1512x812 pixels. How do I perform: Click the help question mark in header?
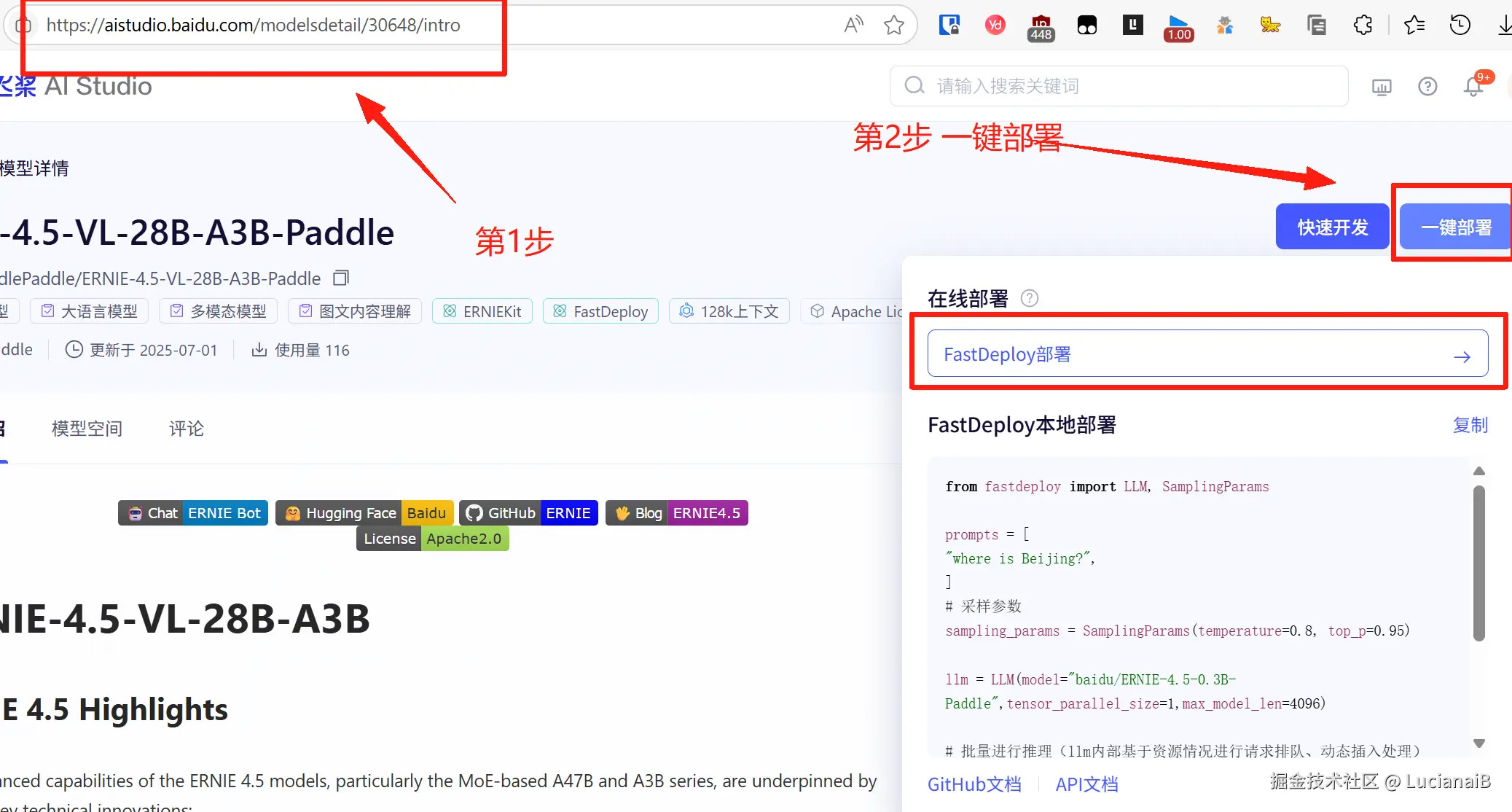(1427, 87)
